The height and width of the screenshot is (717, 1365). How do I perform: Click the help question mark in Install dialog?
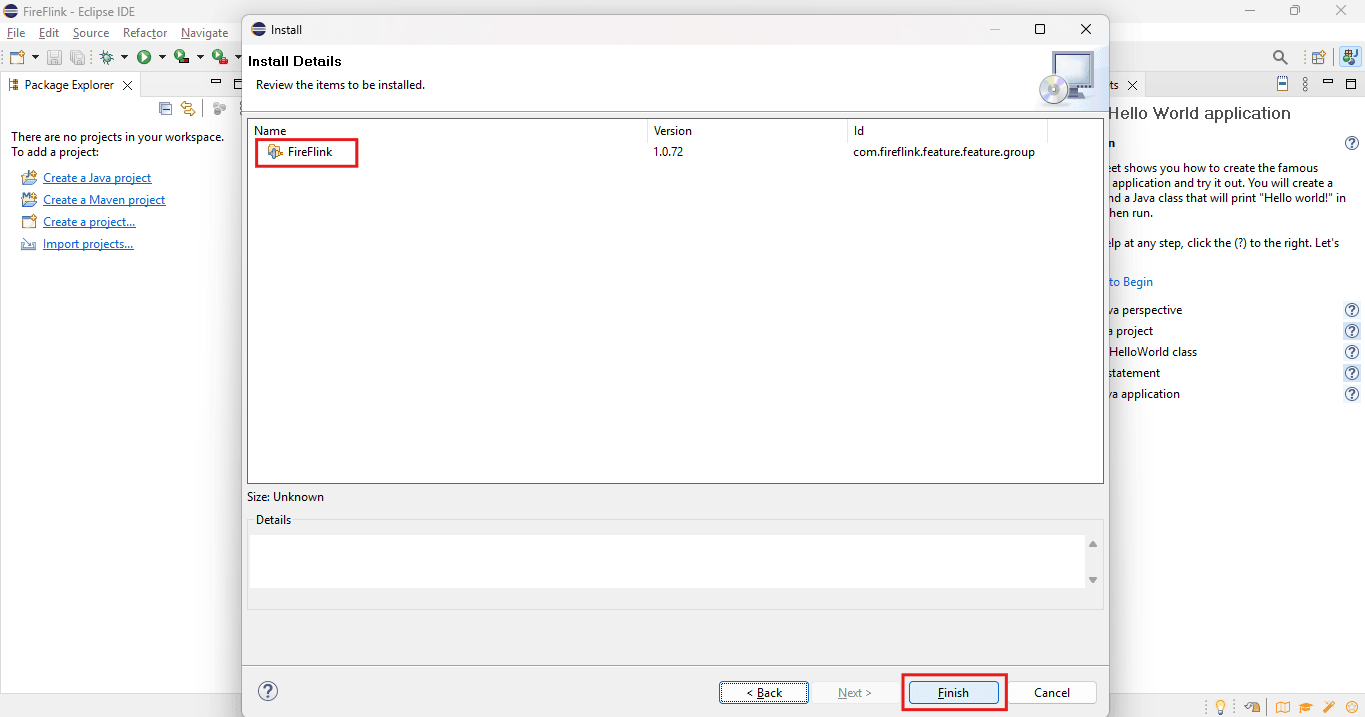coord(268,691)
